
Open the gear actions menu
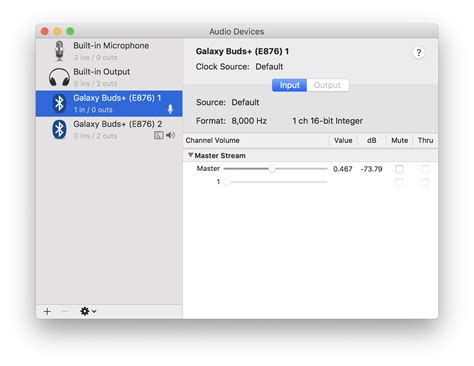click(88, 311)
